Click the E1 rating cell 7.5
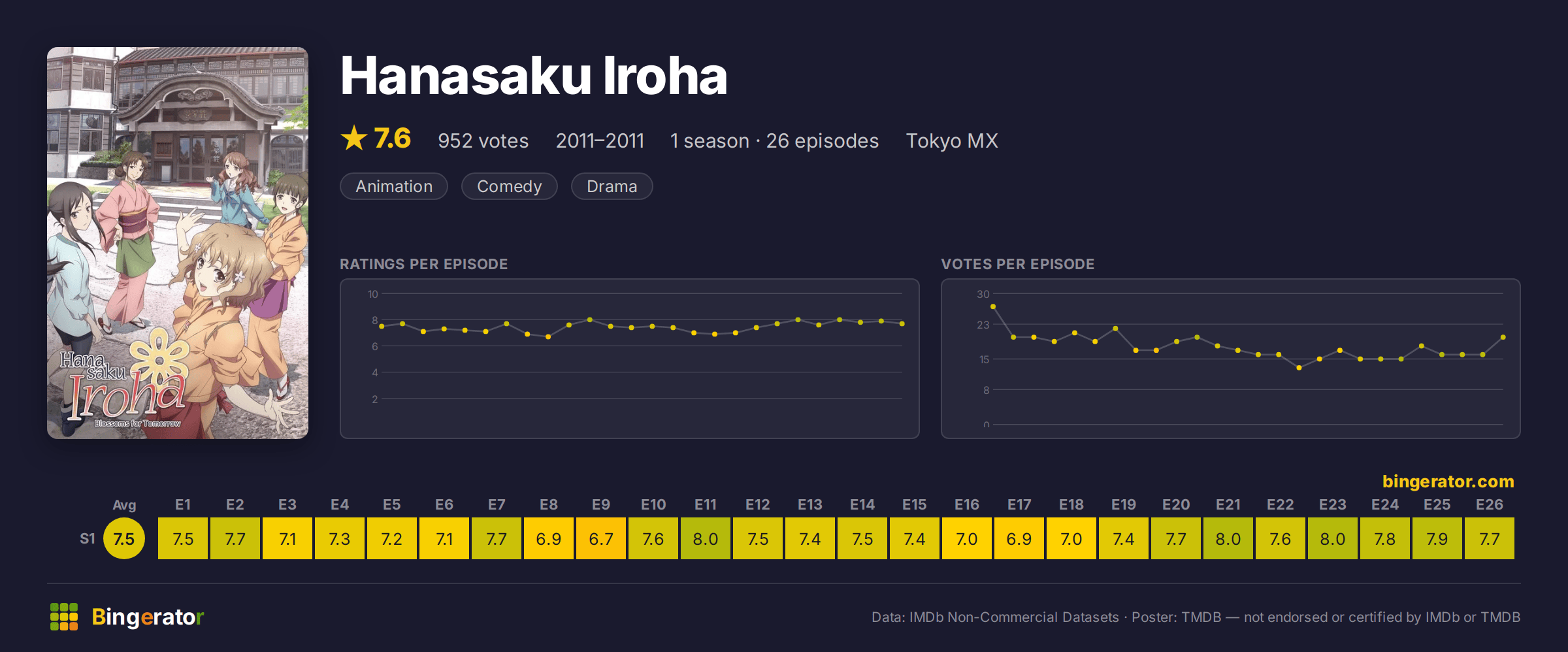This screenshot has width=1568, height=652. pos(183,538)
